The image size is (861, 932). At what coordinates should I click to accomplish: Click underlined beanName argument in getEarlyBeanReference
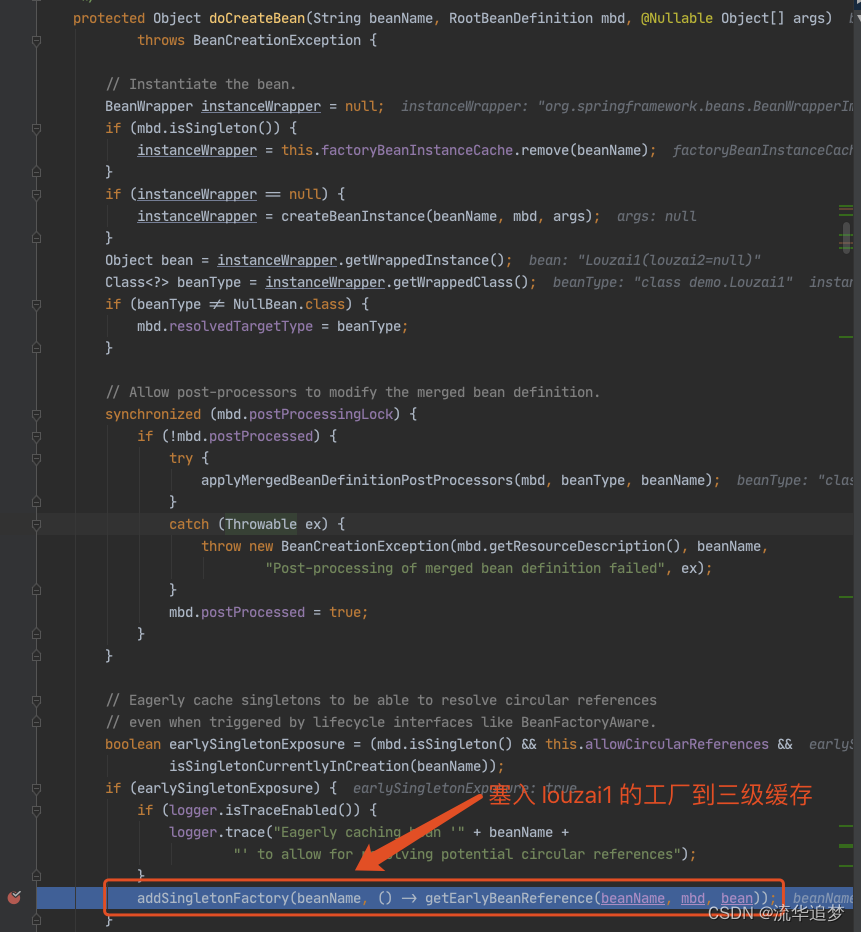coord(633,898)
